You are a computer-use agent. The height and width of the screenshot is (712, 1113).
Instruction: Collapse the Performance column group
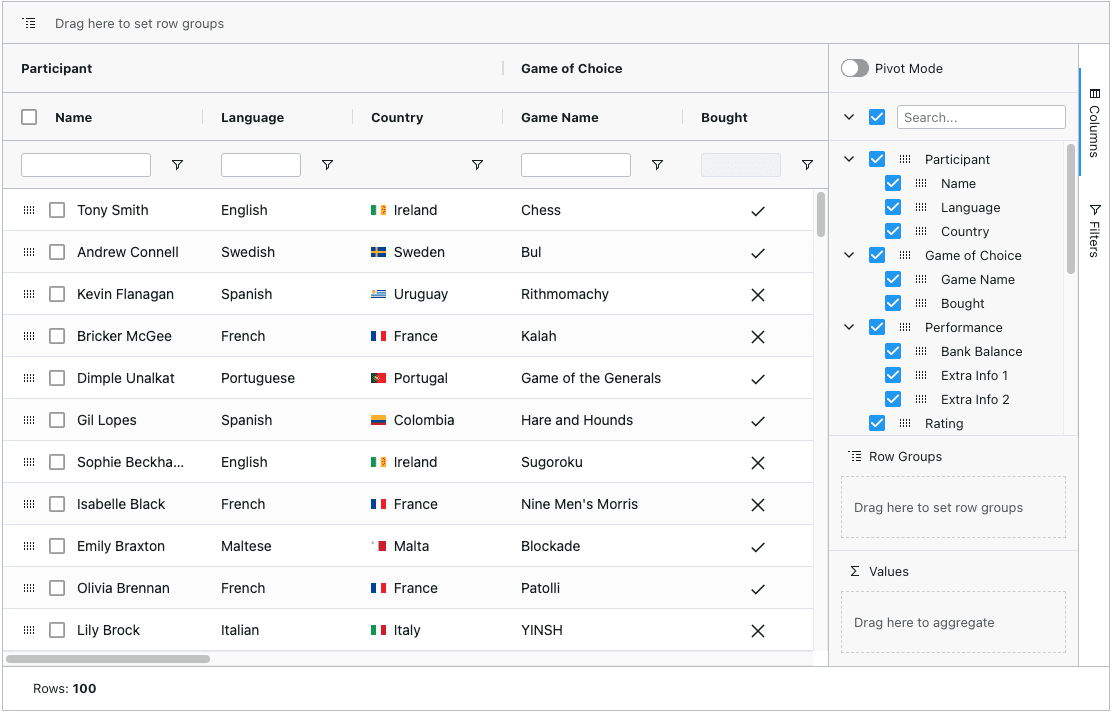tap(849, 327)
